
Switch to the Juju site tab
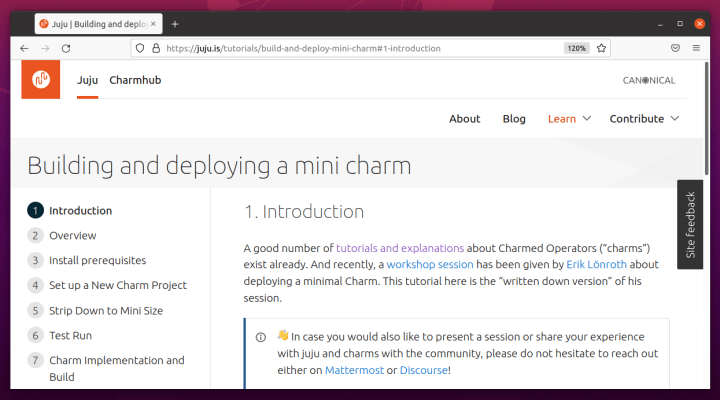(x=87, y=80)
